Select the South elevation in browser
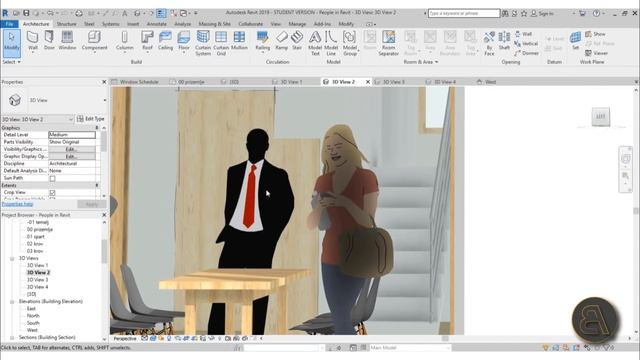Screen dimensions: 640x360 tap(33, 323)
